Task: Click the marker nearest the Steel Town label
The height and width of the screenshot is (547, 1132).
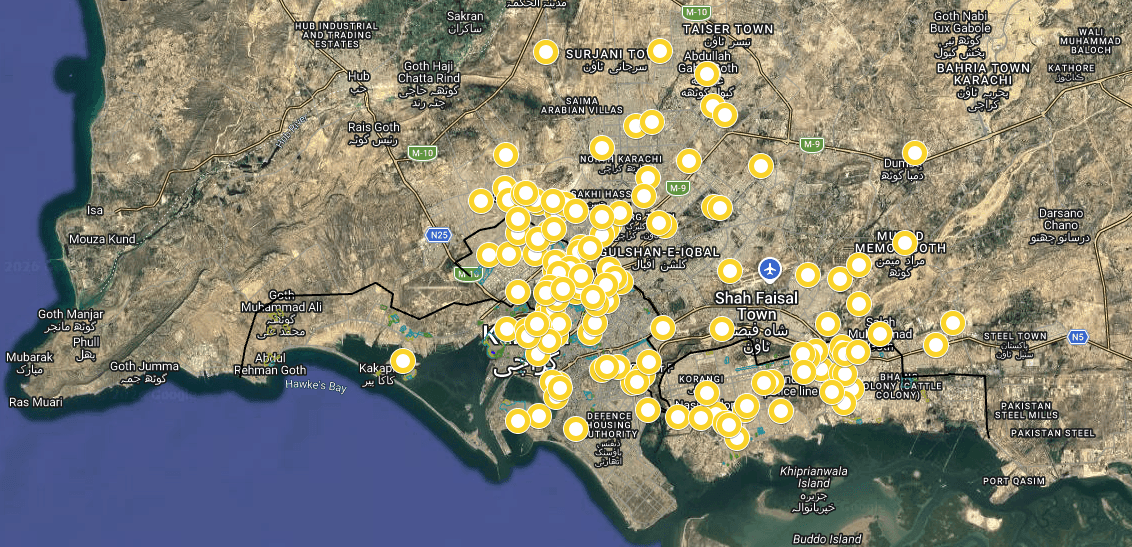Action: 953,323
